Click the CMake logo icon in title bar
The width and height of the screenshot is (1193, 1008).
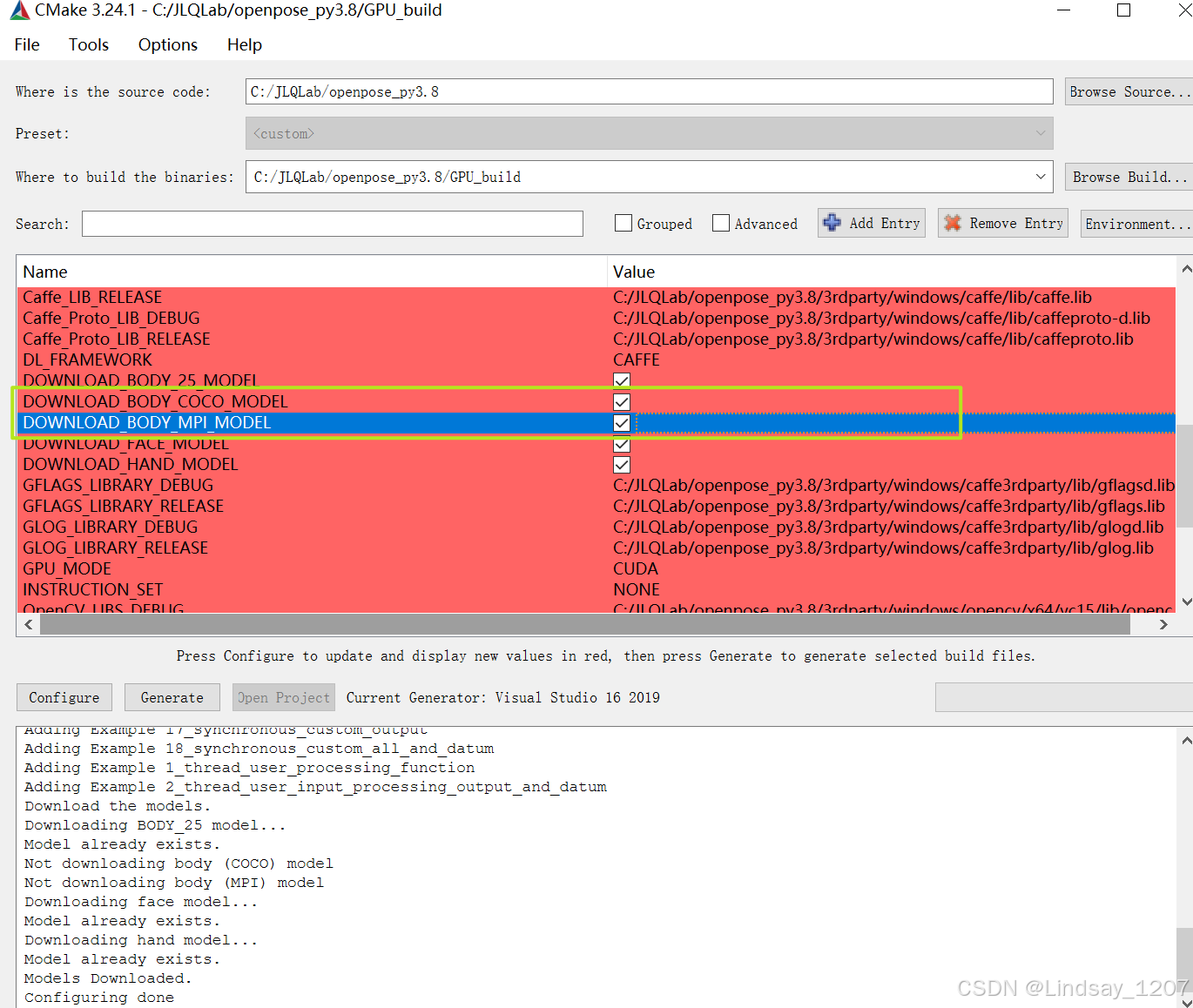[x=18, y=10]
